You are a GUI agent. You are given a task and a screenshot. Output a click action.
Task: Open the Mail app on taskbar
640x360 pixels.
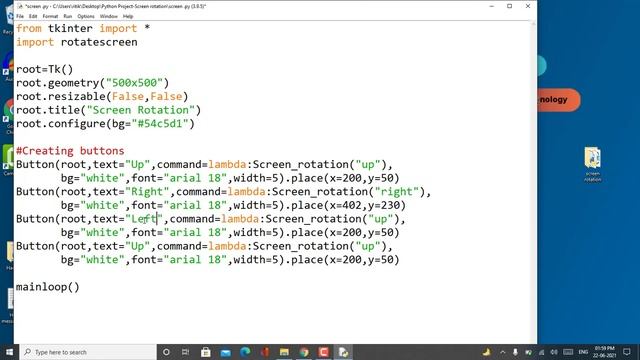click(225, 352)
